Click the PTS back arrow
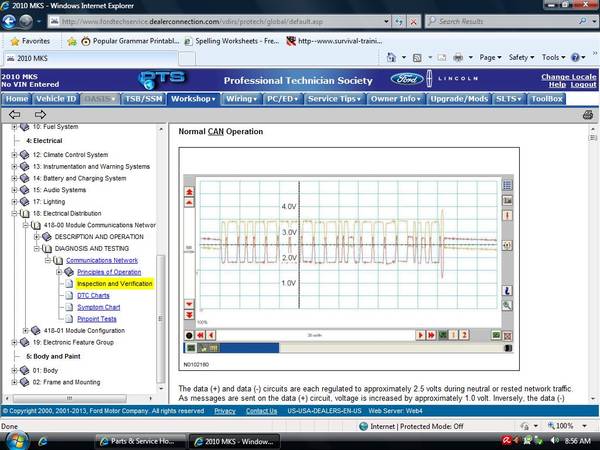The height and width of the screenshot is (450, 600). 15,114
